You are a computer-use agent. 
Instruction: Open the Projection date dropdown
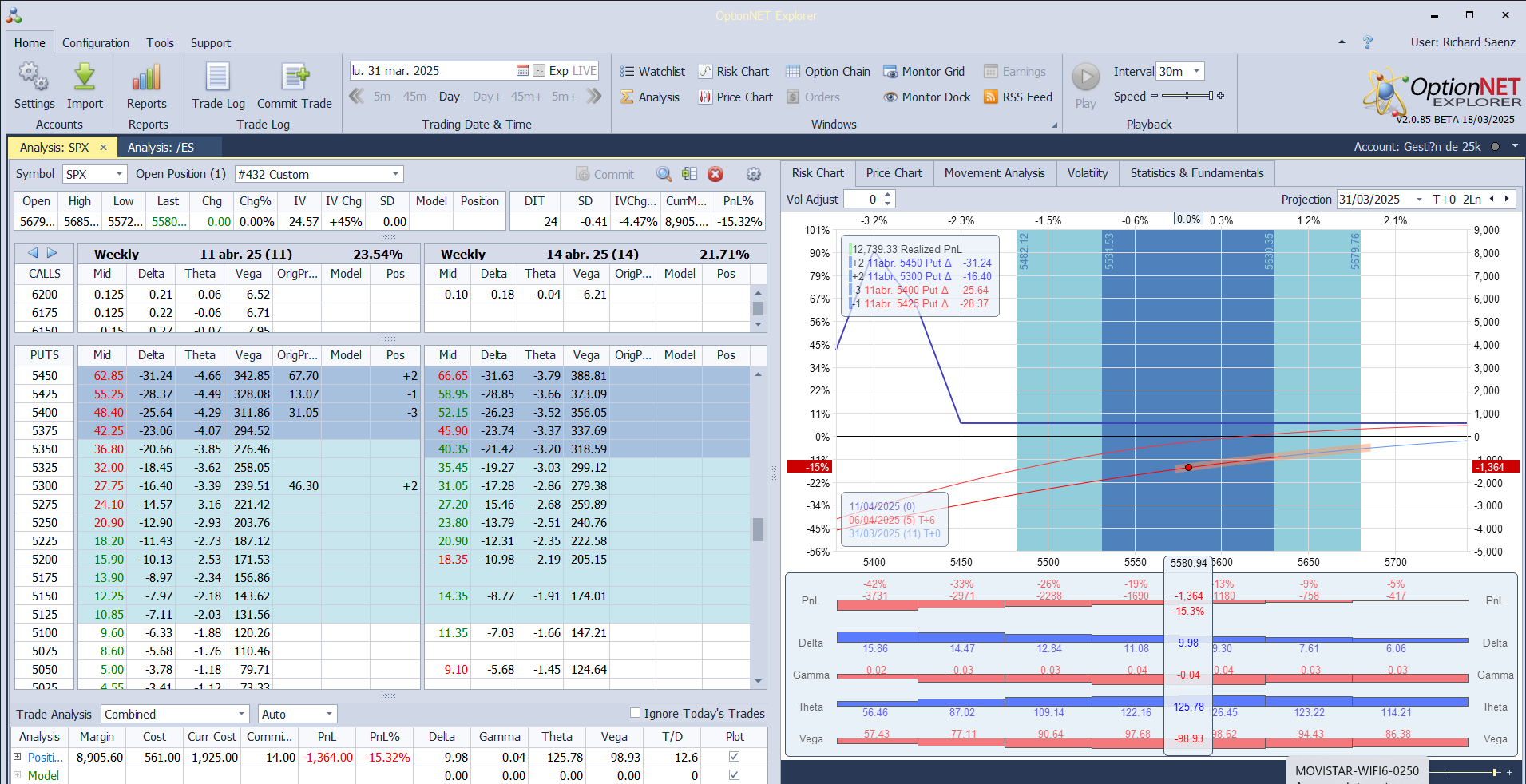pos(1419,199)
